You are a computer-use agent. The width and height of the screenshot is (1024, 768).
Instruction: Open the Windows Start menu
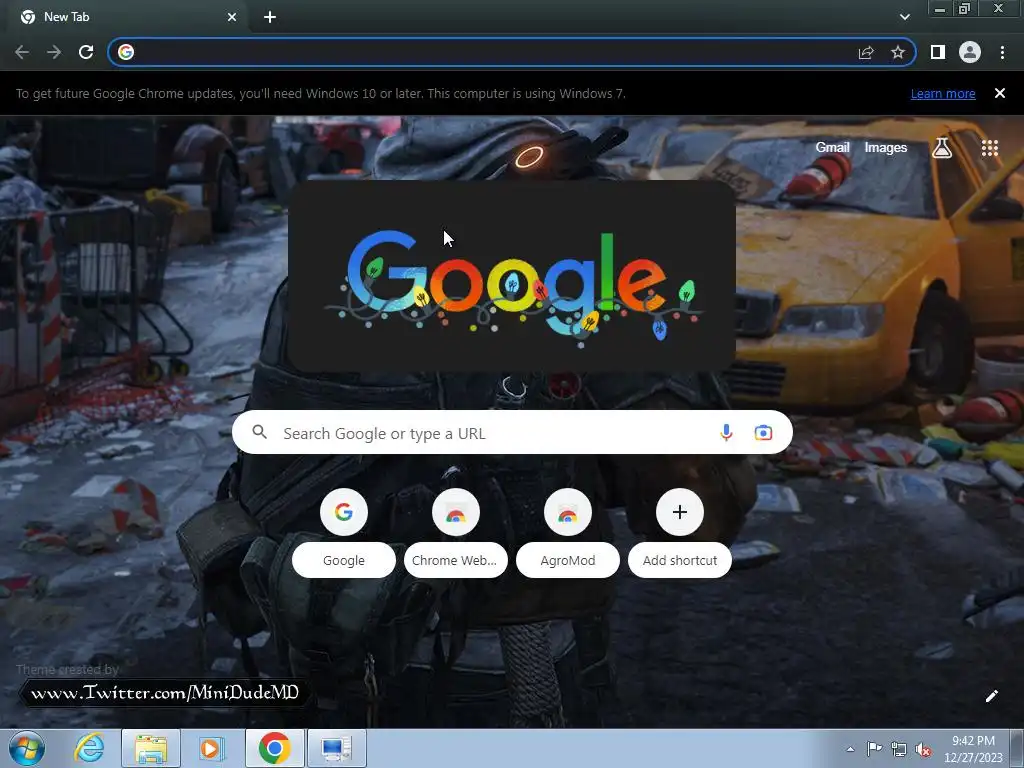coord(27,748)
